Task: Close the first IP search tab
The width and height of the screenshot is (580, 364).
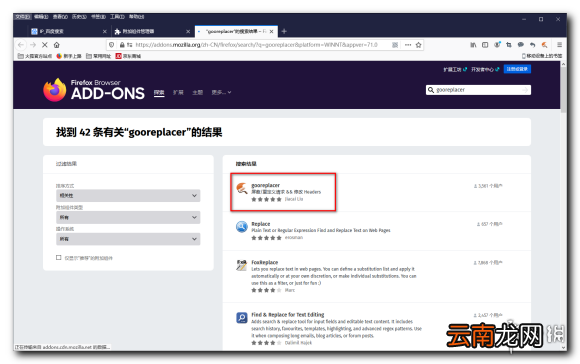Action: (x=105, y=31)
